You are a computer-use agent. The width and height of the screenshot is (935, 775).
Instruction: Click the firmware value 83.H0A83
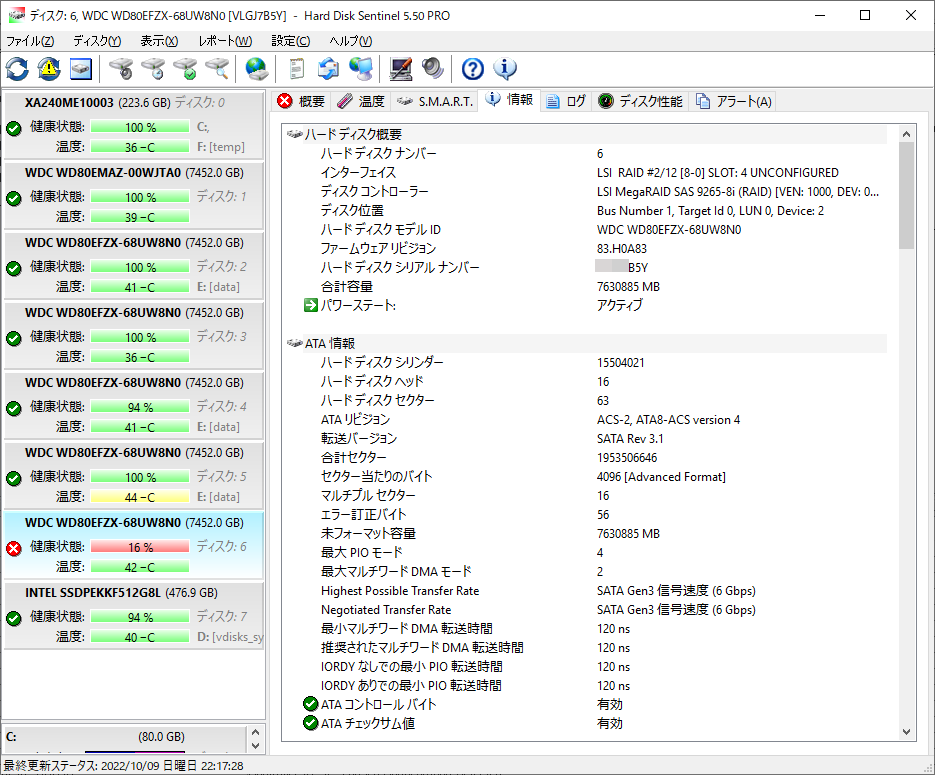(622, 249)
